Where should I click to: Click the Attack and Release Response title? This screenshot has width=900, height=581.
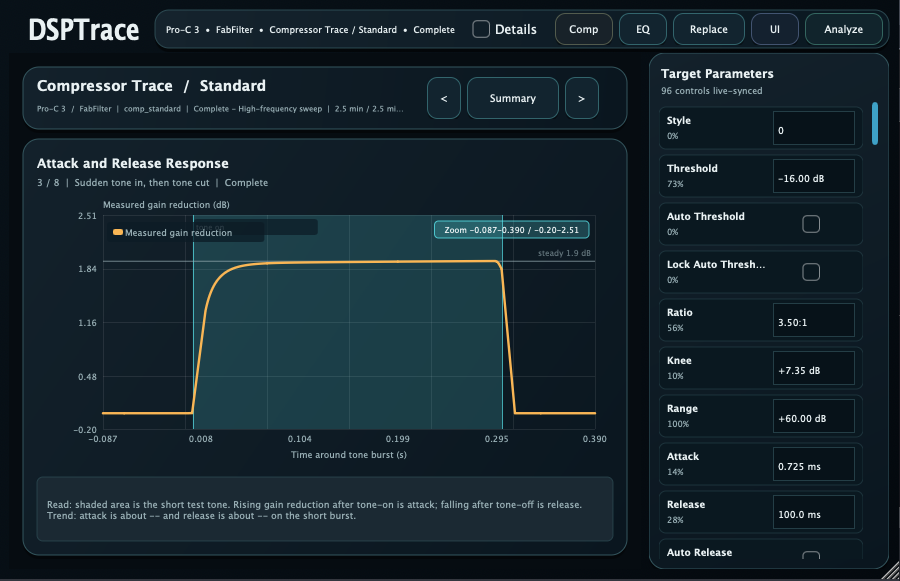(133, 164)
